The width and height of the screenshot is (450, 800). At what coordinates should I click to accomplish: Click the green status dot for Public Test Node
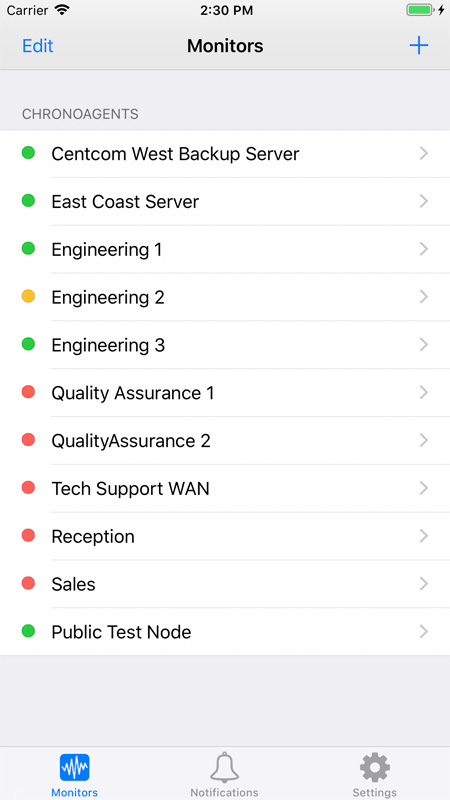click(28, 631)
